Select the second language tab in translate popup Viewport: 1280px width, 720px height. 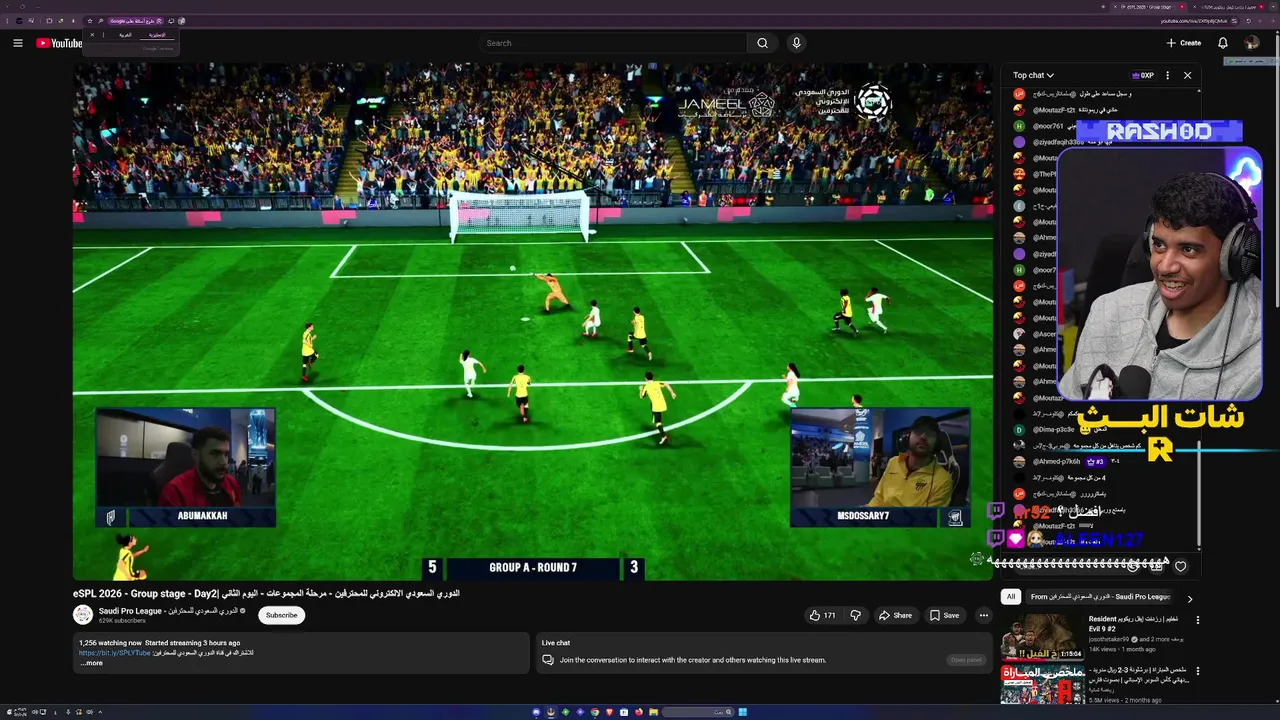157,35
